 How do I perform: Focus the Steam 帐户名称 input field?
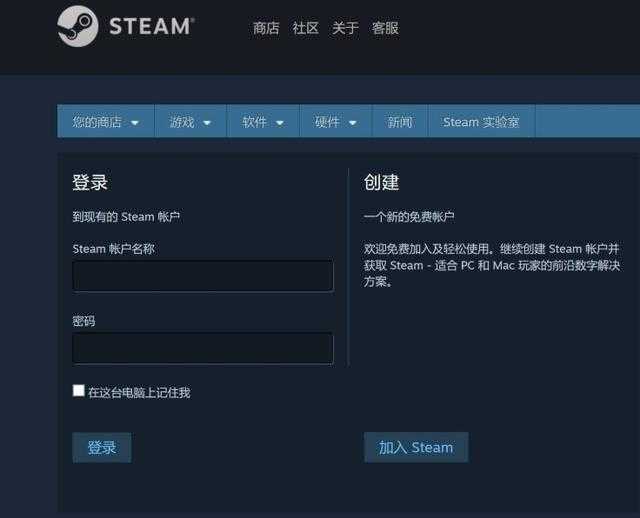pyautogui.click(x=203, y=276)
